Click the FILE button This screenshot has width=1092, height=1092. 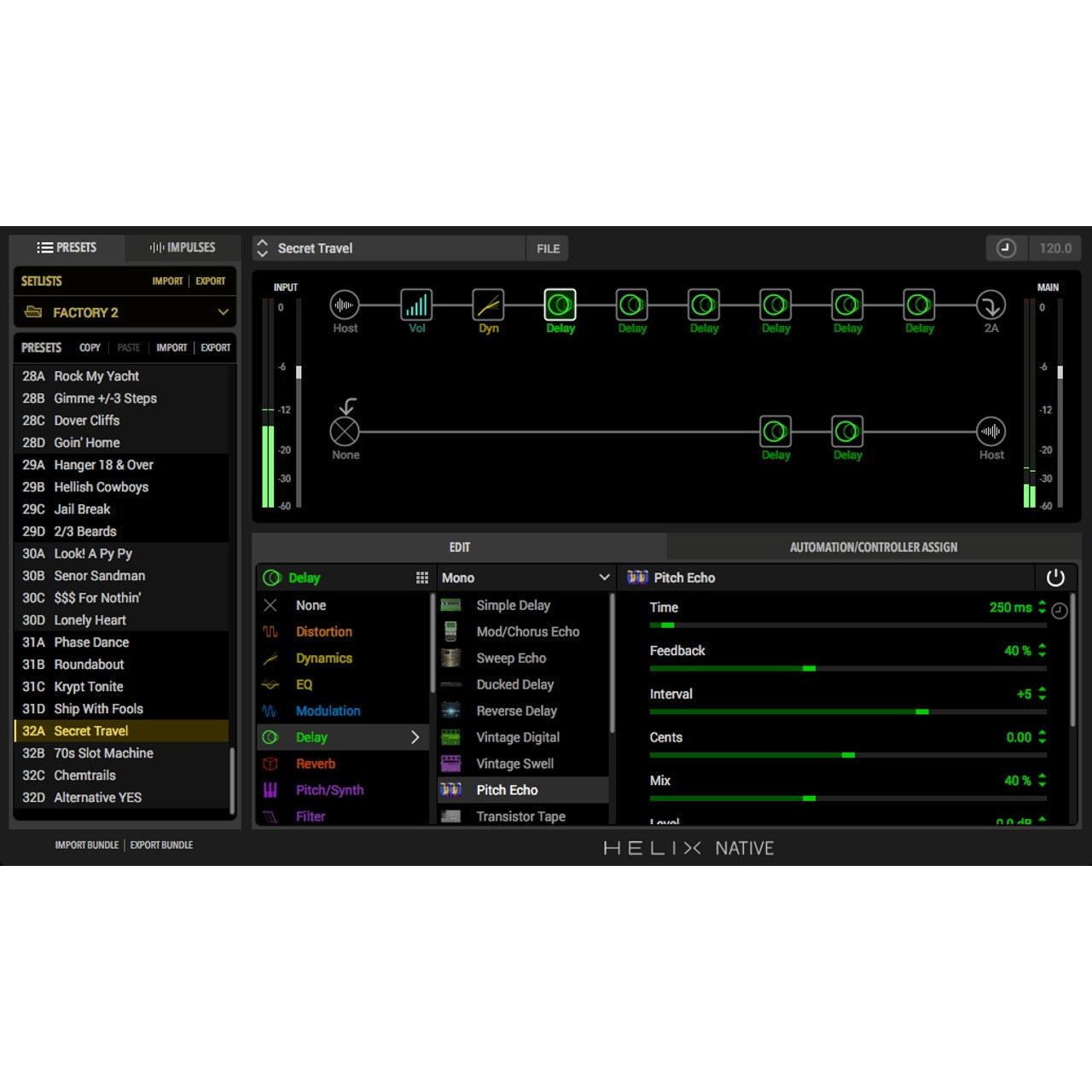click(x=547, y=248)
